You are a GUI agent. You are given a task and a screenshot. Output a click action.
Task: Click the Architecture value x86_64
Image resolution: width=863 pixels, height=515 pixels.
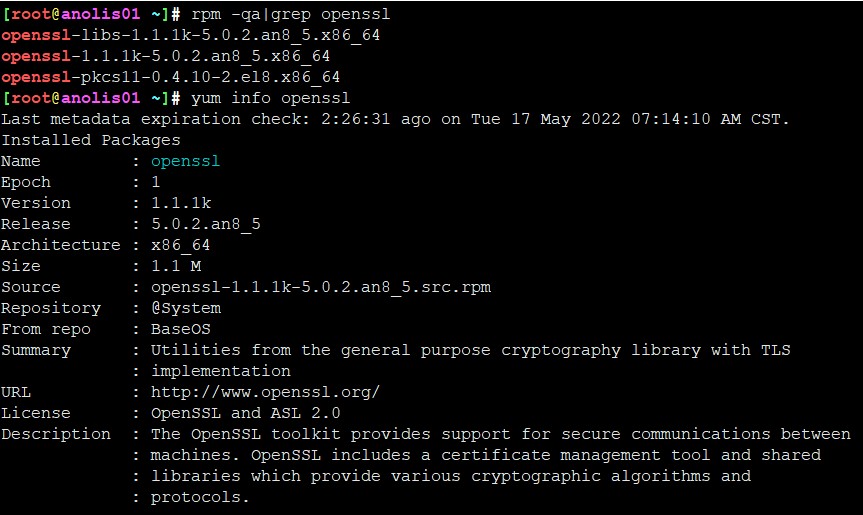(x=180, y=245)
